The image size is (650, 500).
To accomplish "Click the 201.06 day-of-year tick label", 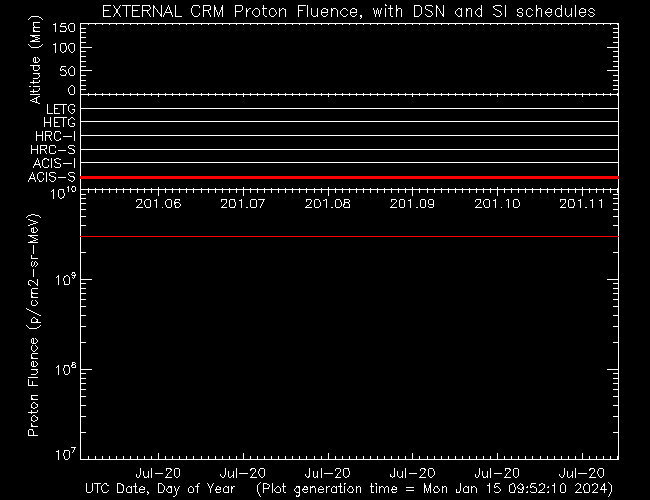I will coord(158,204).
